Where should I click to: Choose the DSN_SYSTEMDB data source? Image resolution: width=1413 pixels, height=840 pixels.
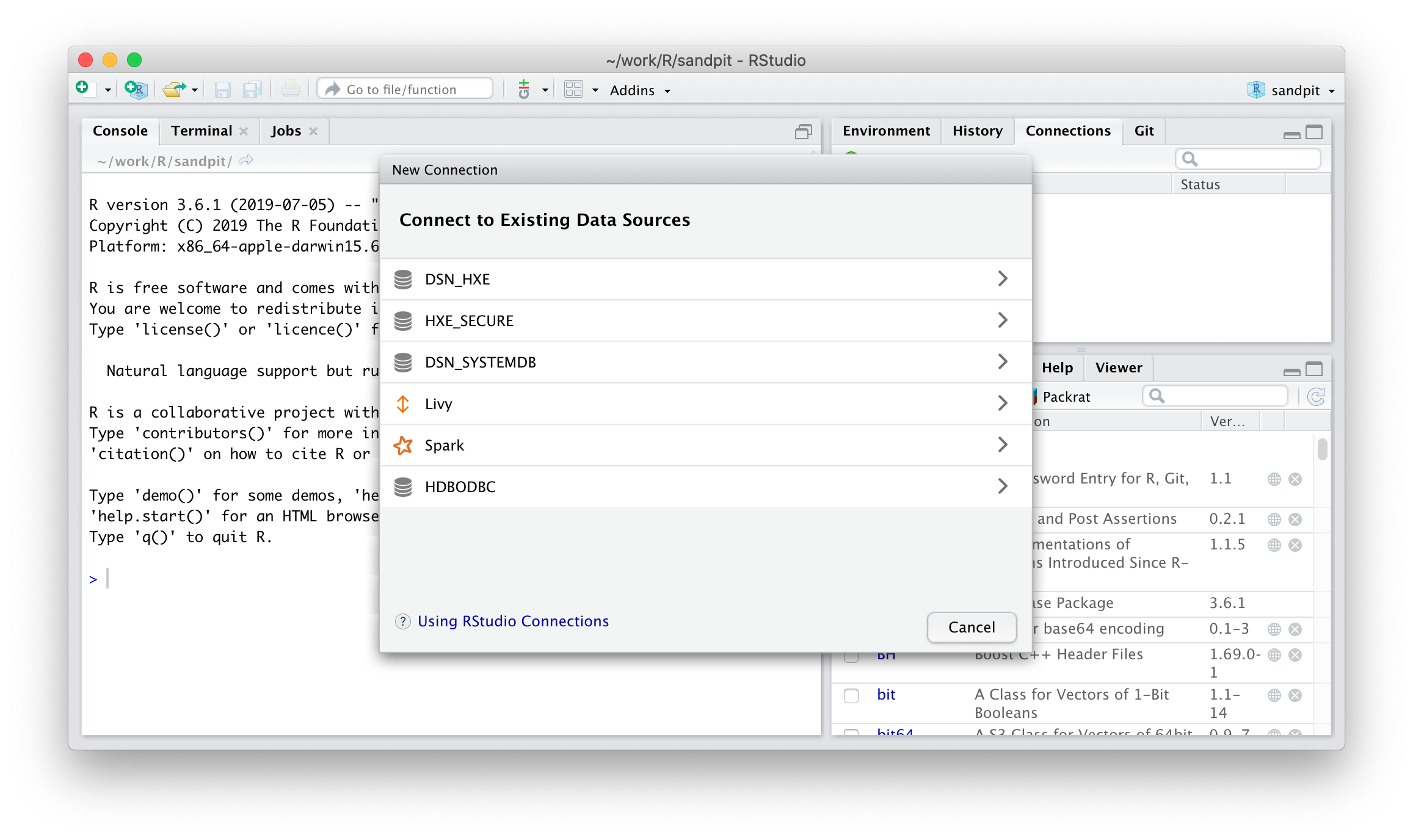[x=706, y=362]
